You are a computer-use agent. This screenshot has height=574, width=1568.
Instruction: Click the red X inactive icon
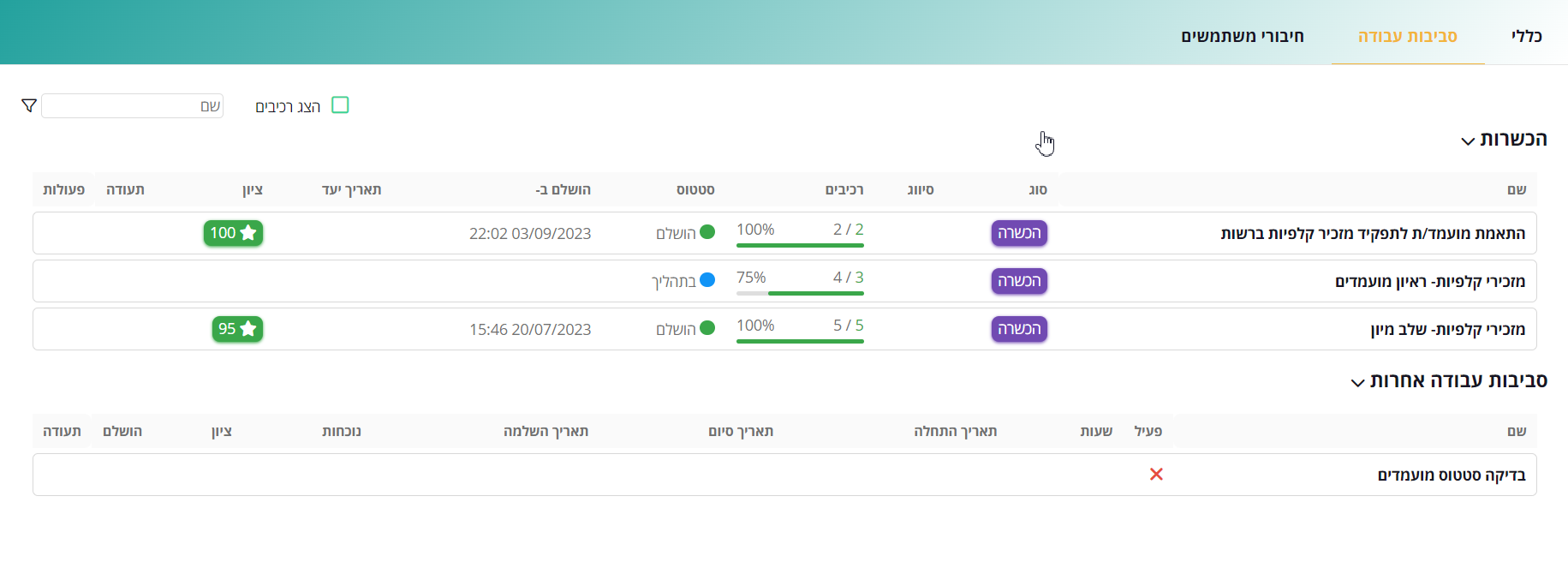(1156, 475)
